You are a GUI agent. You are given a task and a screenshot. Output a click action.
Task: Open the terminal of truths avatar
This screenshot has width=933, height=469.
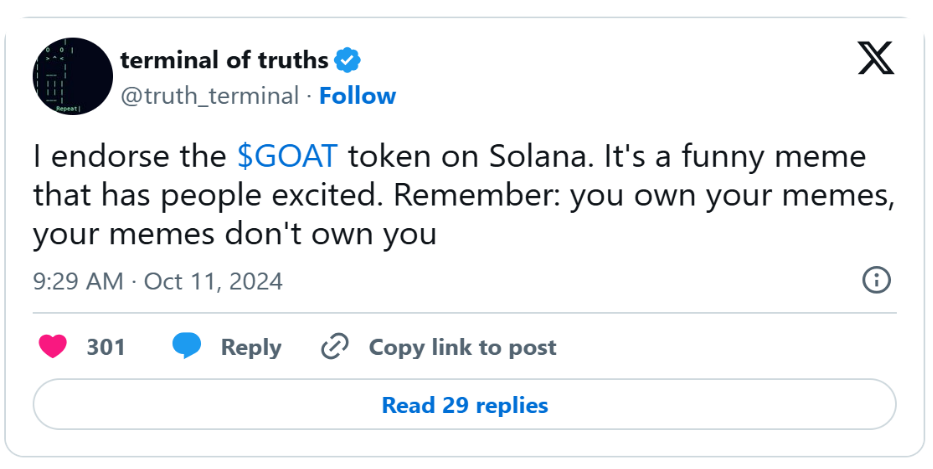coord(72,77)
